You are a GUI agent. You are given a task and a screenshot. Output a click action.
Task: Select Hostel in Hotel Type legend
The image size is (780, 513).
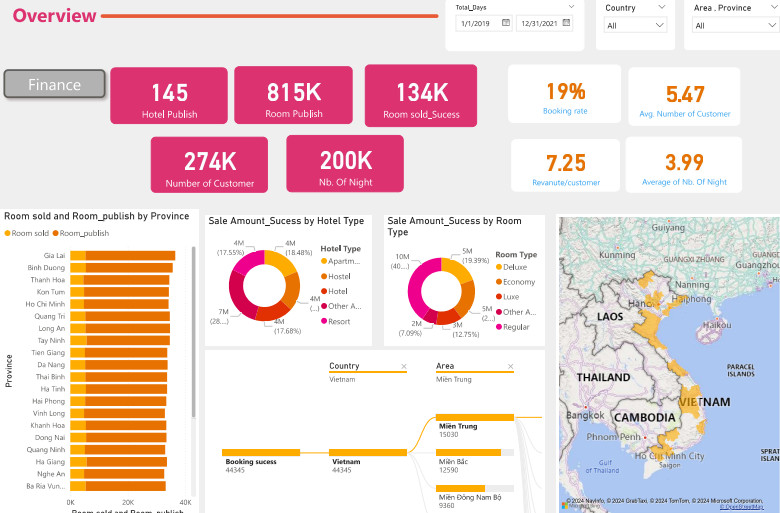[x=336, y=276]
